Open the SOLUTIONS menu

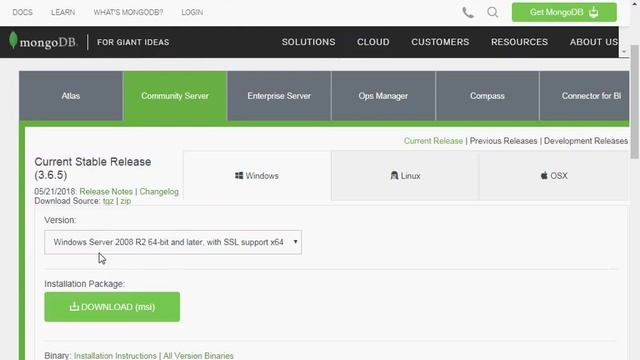308,42
